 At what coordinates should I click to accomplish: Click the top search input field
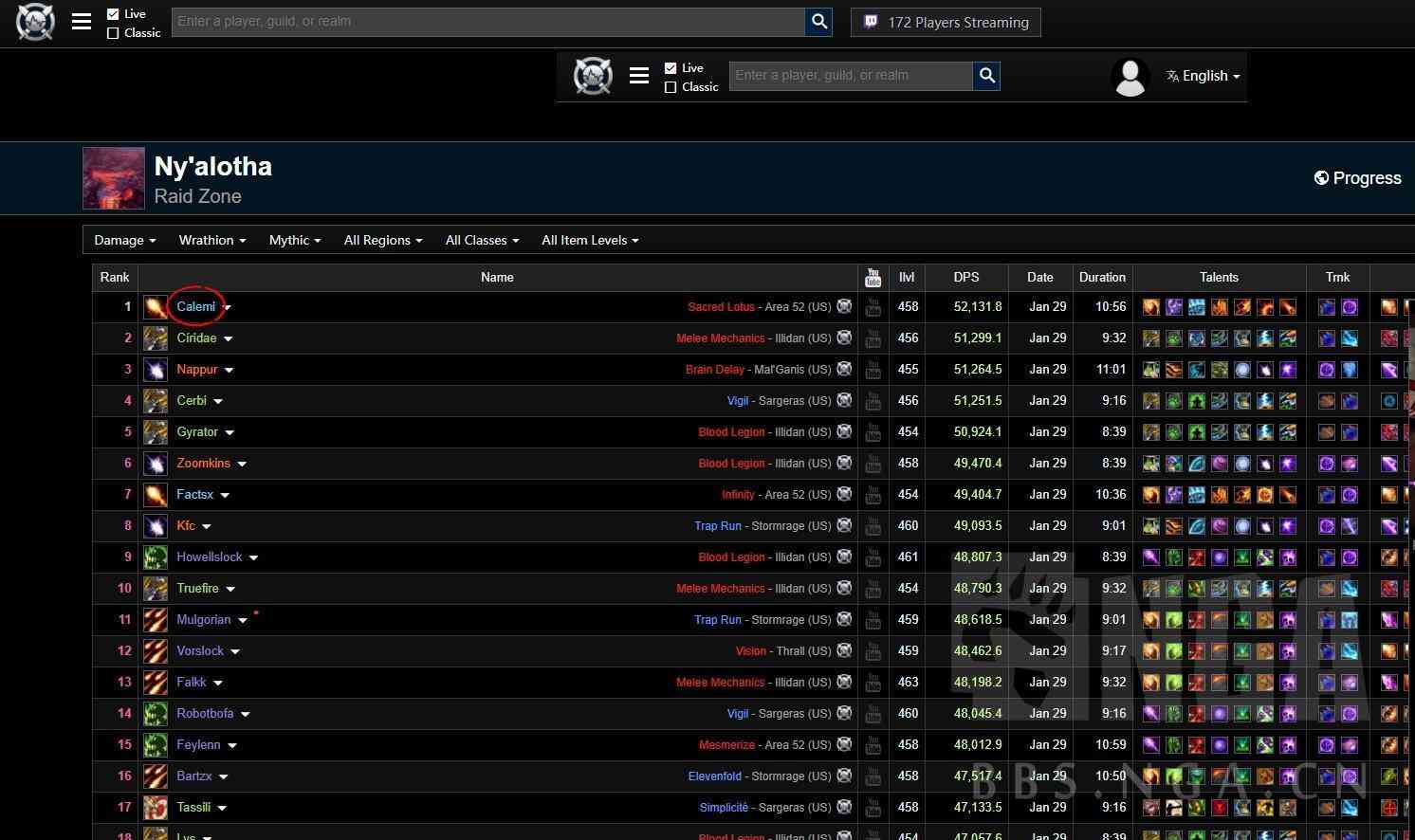click(487, 22)
